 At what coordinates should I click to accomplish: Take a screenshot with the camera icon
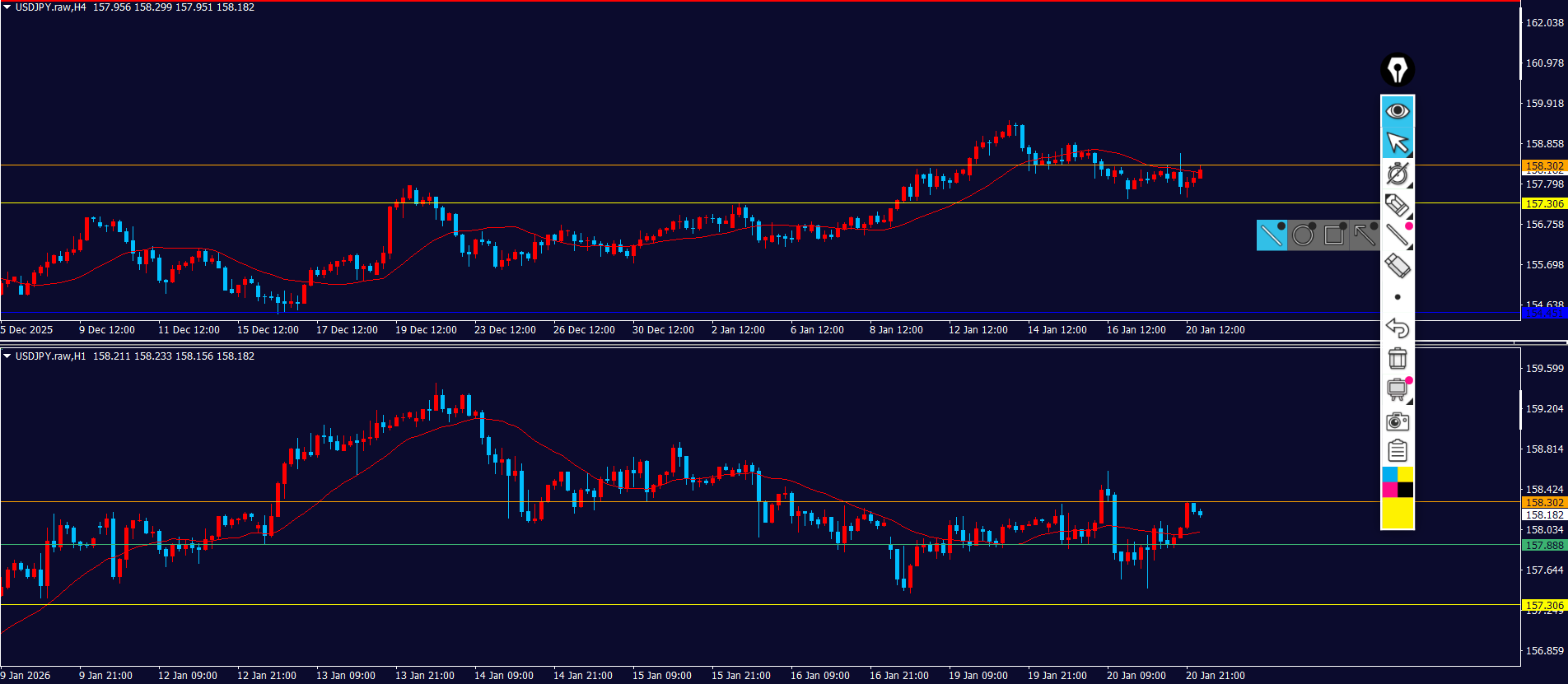1398,421
